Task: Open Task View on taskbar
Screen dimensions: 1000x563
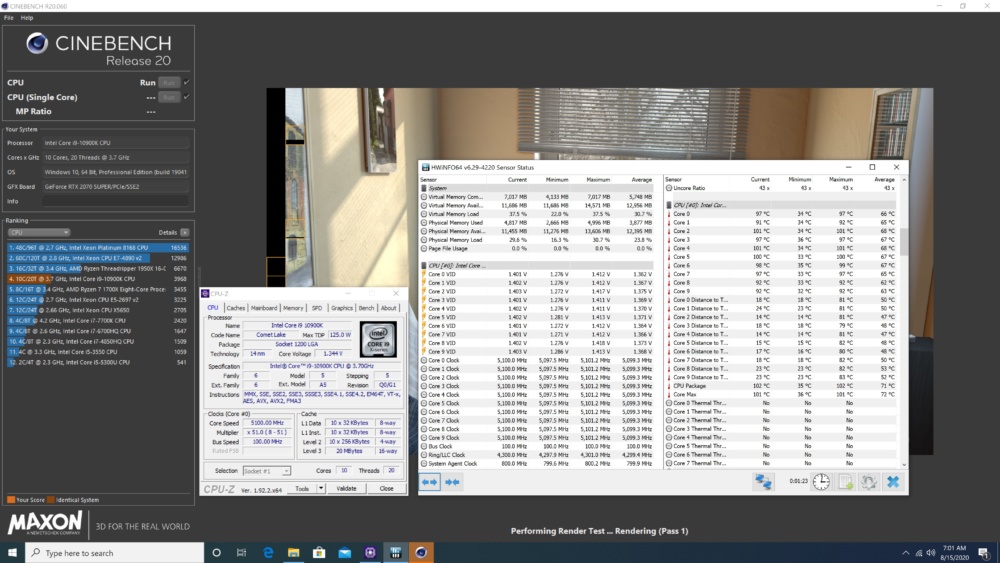Action: 241,553
